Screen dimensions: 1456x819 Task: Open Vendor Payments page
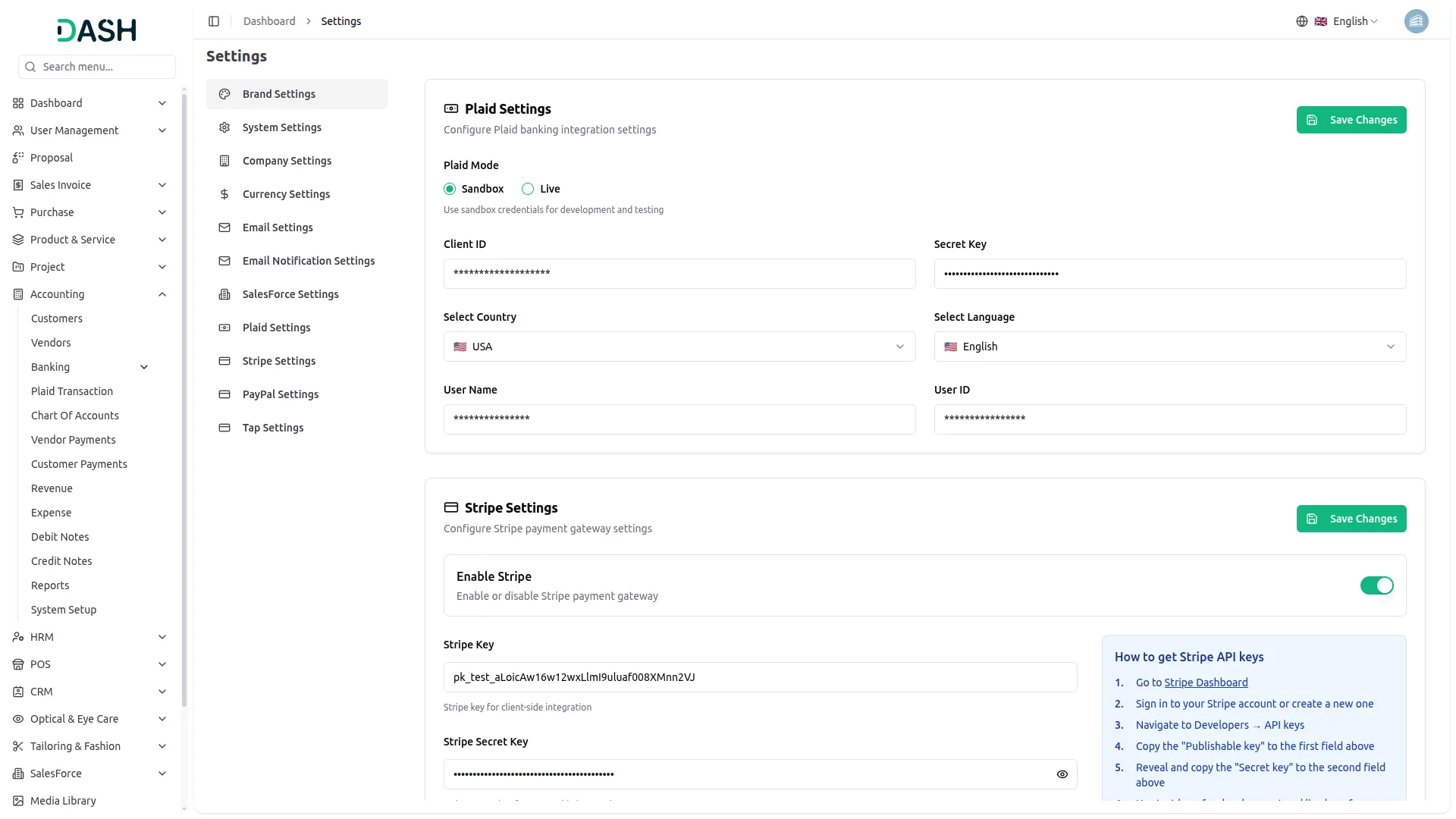tap(74, 440)
